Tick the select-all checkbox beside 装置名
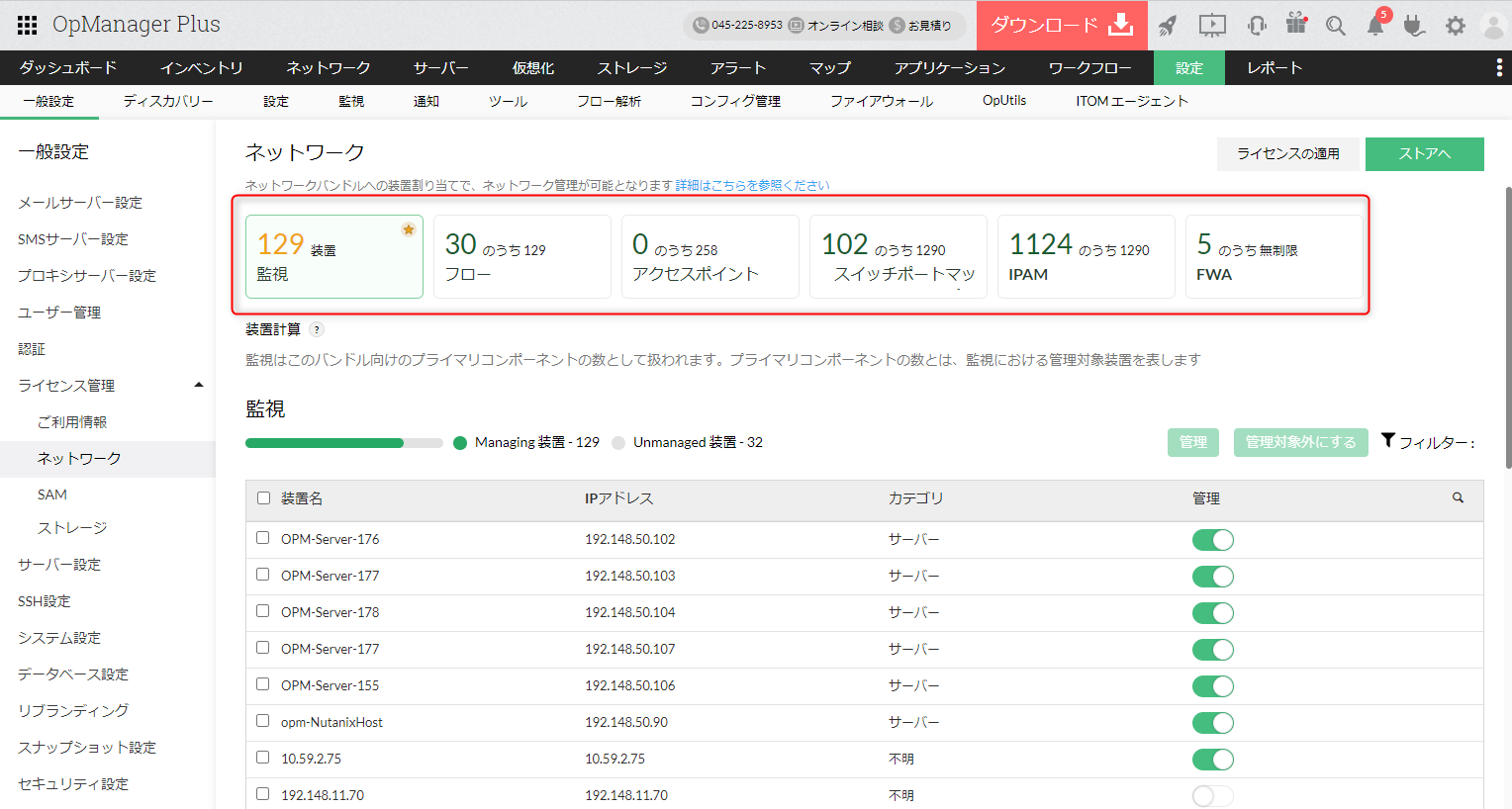Viewport: 1512px width, 809px height. click(263, 498)
